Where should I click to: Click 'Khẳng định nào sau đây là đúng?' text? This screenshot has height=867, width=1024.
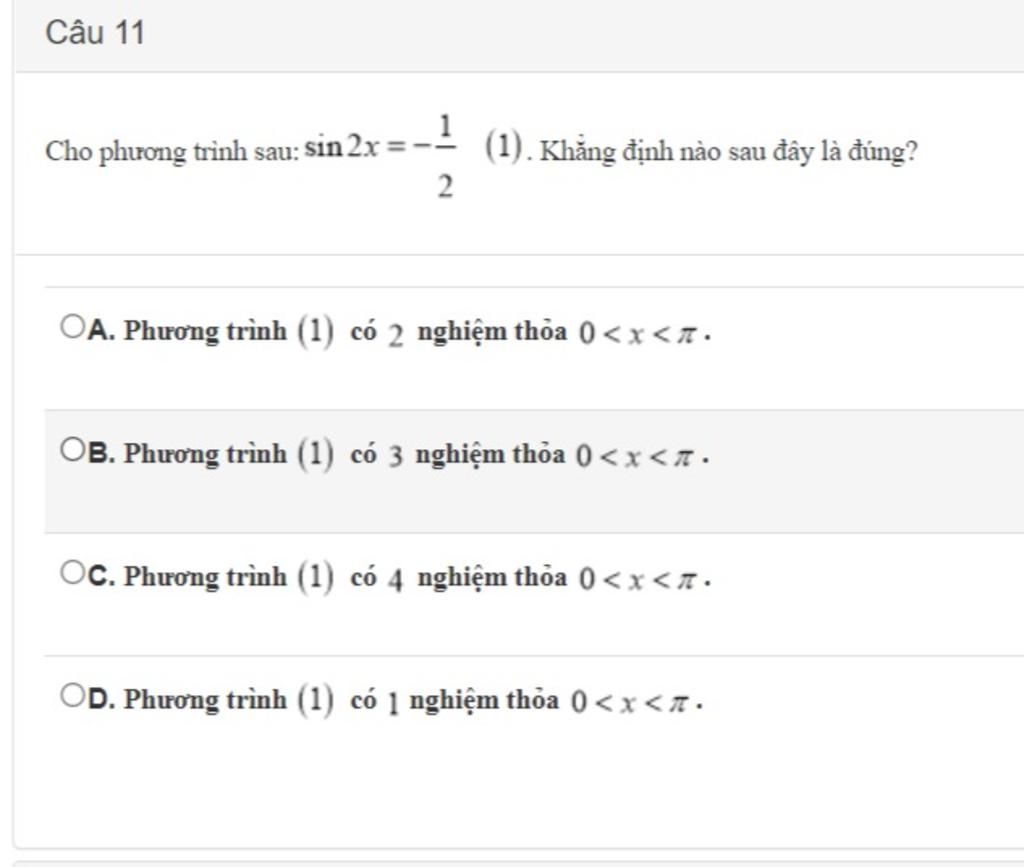coord(728,152)
